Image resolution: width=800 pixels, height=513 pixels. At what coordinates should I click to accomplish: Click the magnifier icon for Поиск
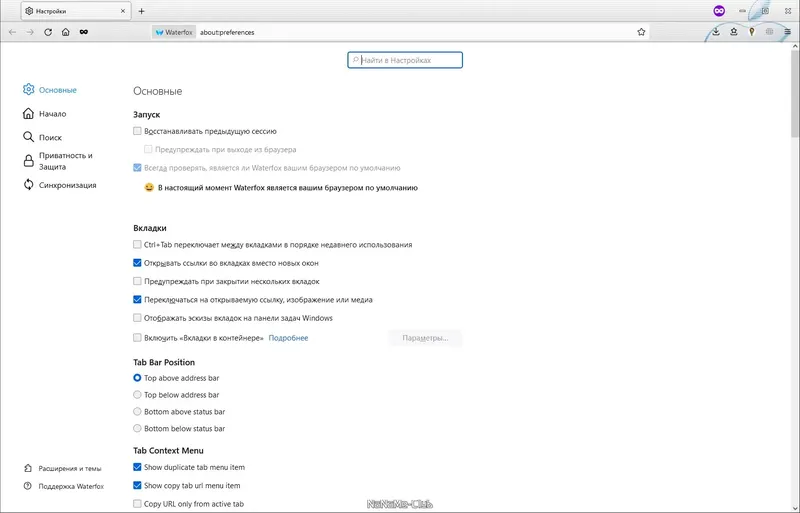click(x=29, y=137)
